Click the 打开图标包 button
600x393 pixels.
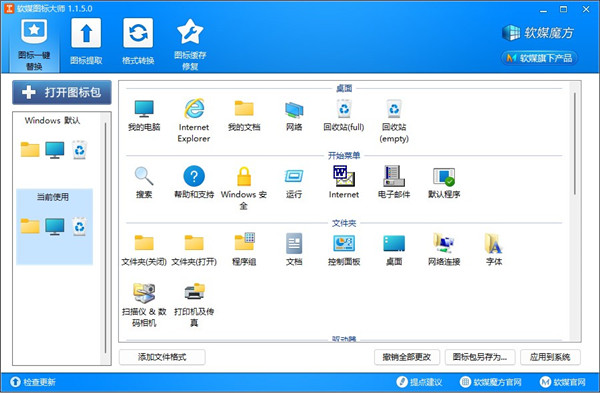pyautogui.click(x=62, y=92)
